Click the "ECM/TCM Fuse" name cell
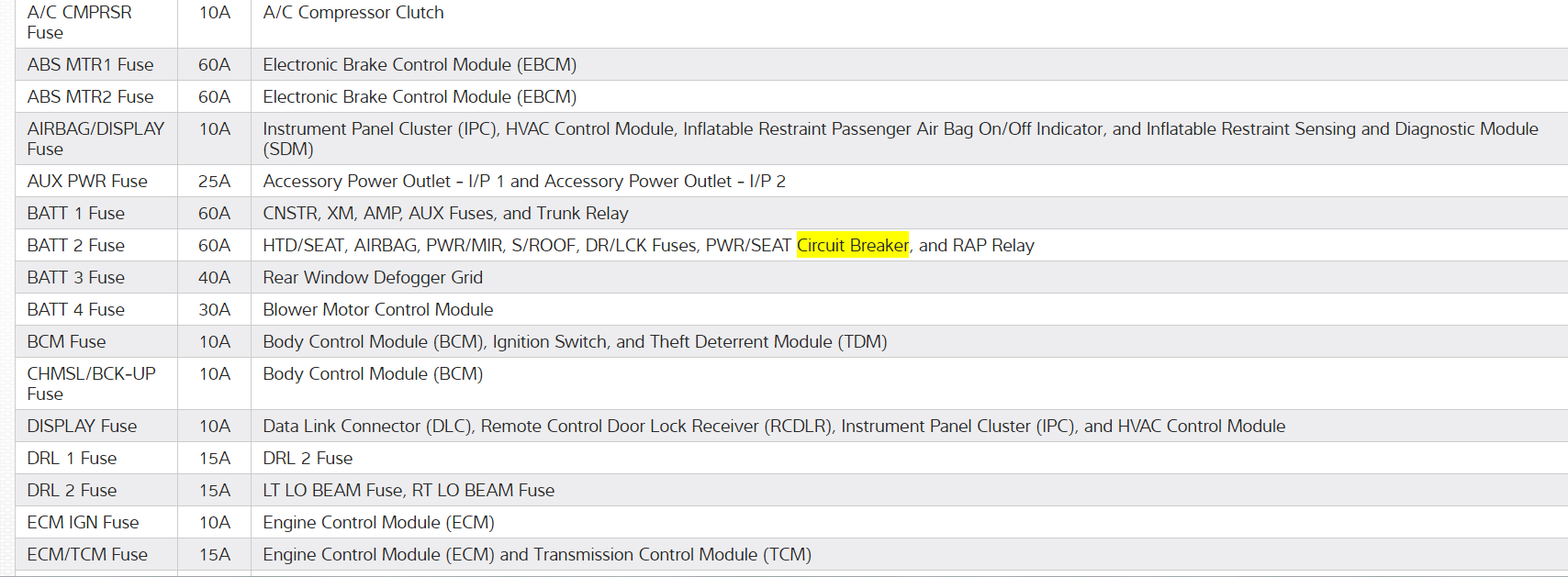 (x=87, y=554)
